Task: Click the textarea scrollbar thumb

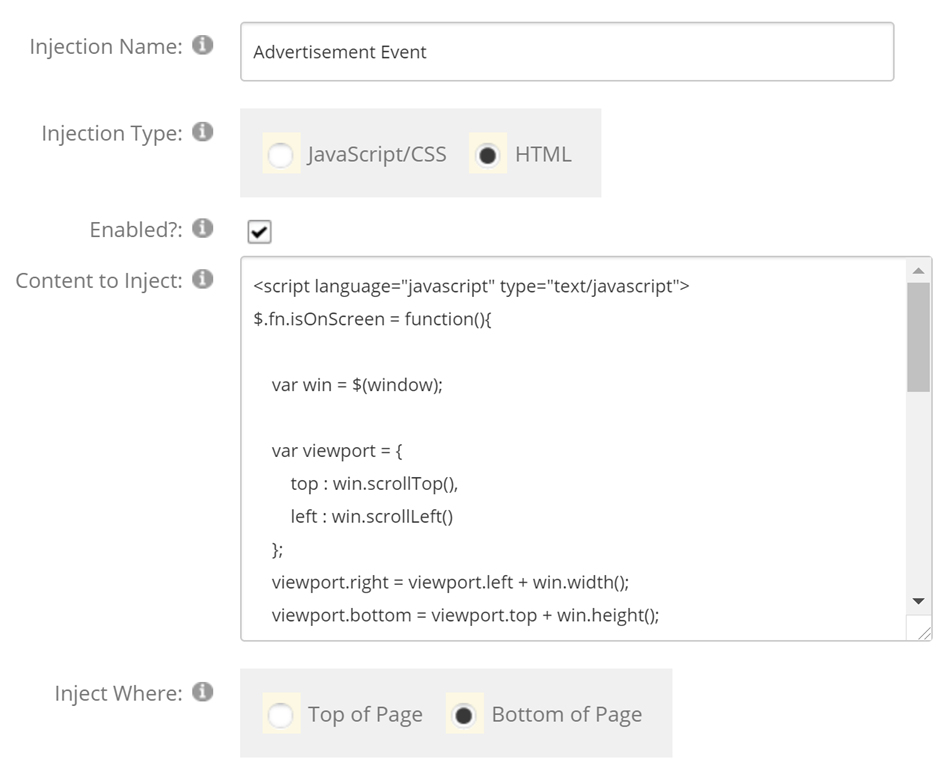Action: pyautogui.click(x=918, y=337)
